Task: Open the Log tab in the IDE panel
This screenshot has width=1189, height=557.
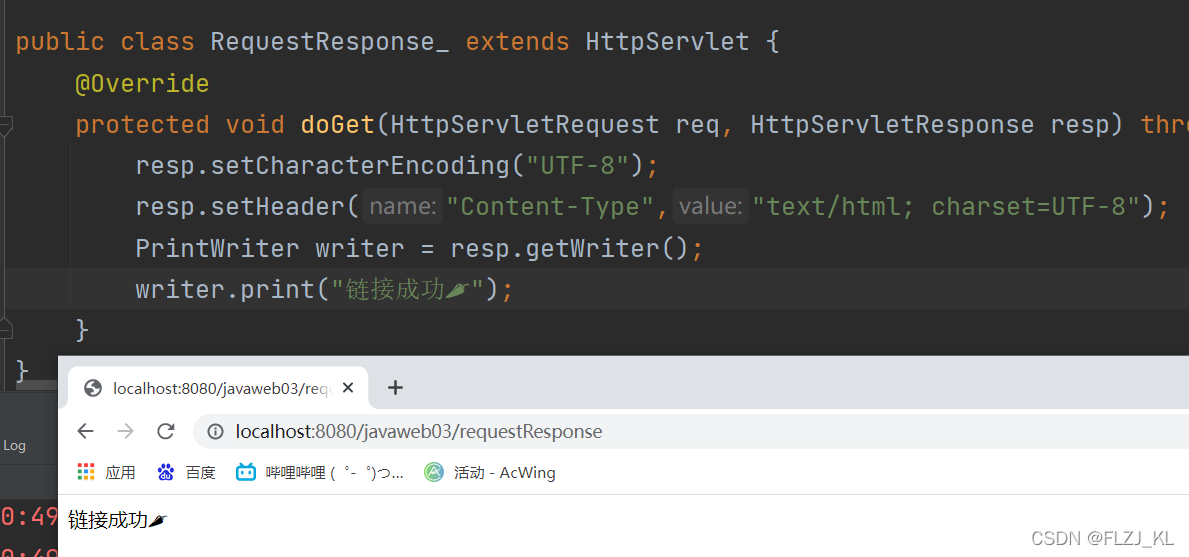Action: (14, 446)
